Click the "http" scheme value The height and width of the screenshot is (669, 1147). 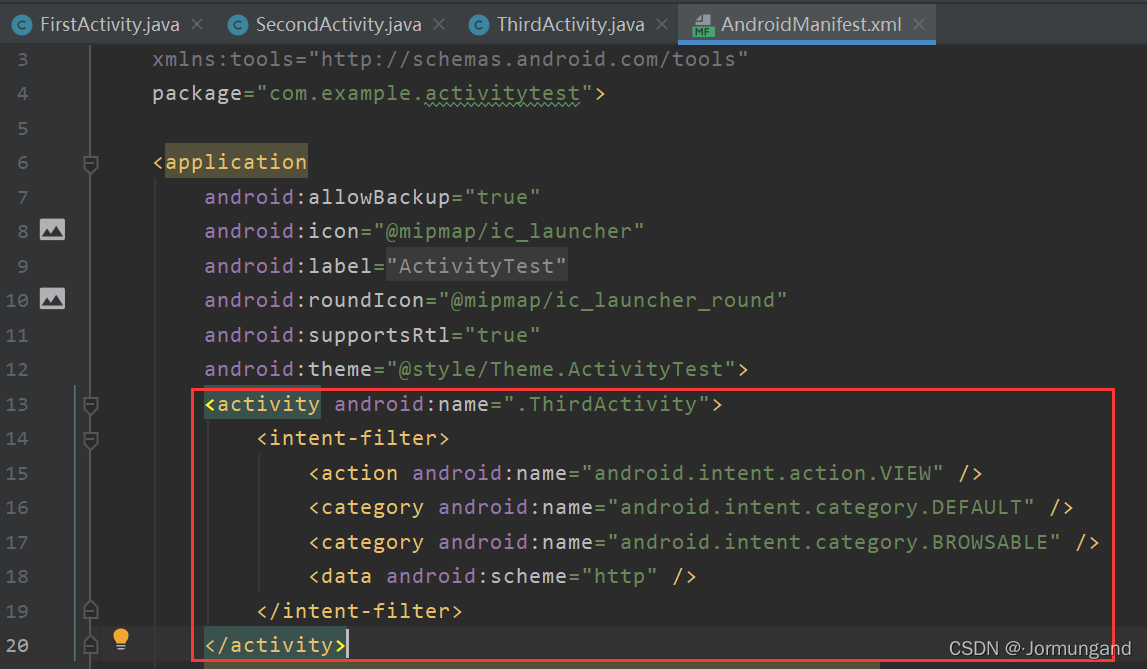[x=620, y=576]
